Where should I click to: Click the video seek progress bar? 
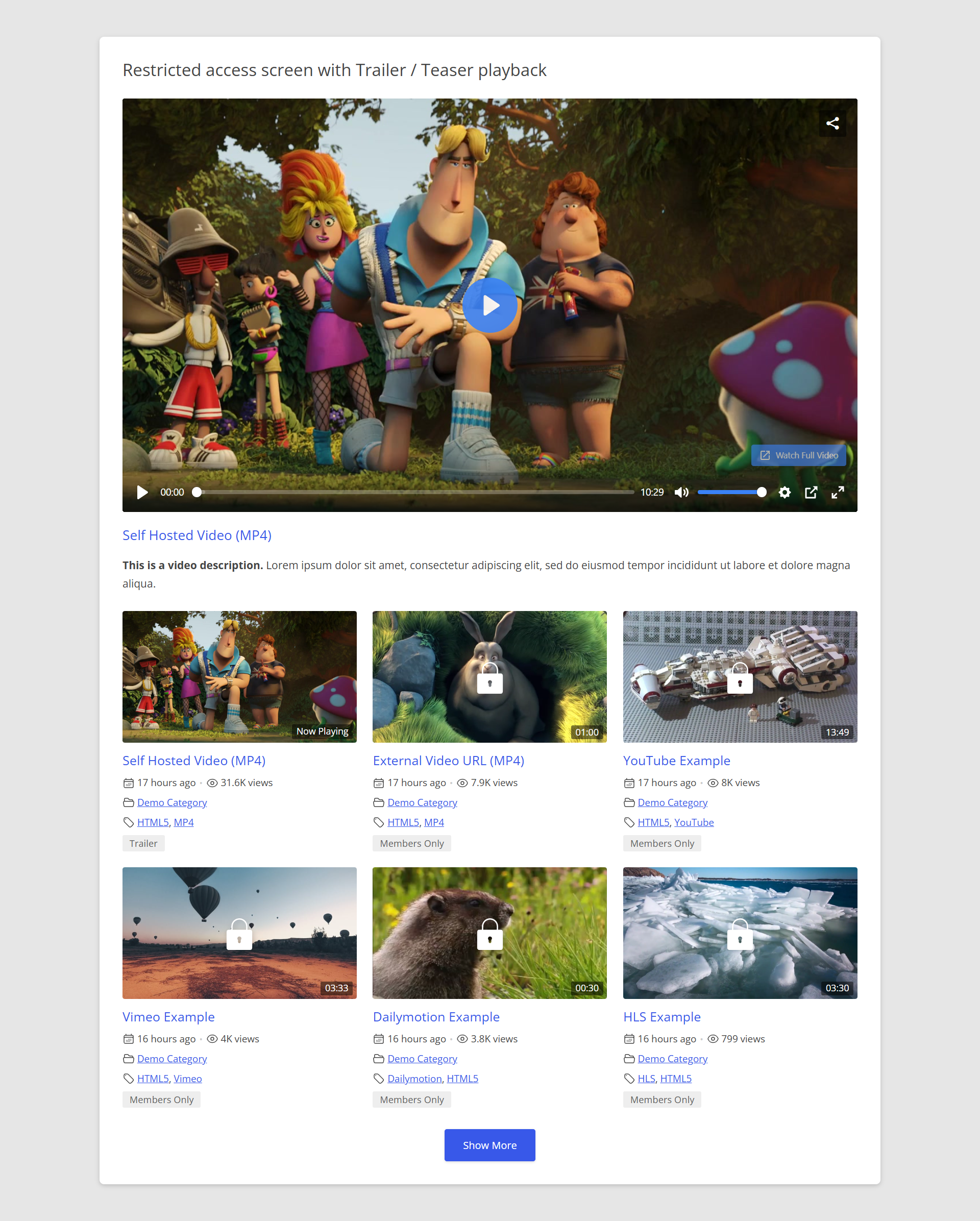[x=415, y=492]
